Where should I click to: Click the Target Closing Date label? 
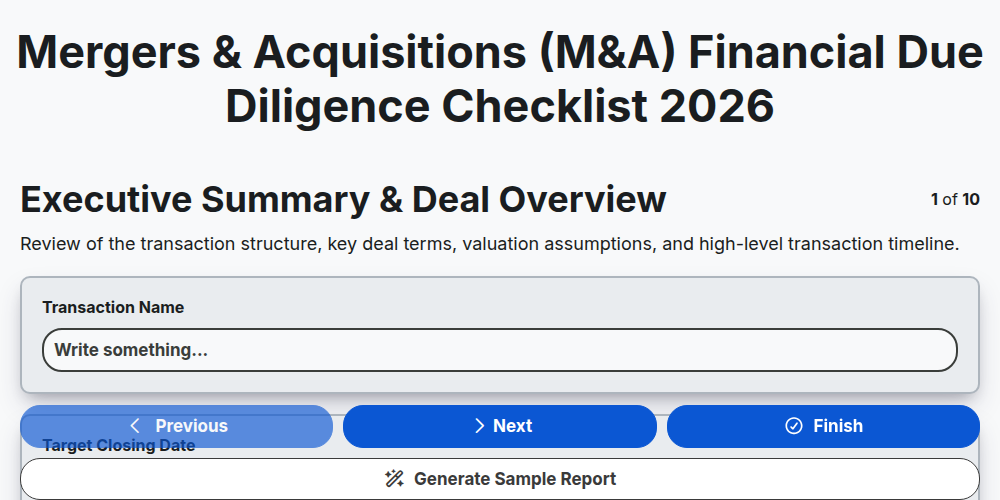(119, 446)
